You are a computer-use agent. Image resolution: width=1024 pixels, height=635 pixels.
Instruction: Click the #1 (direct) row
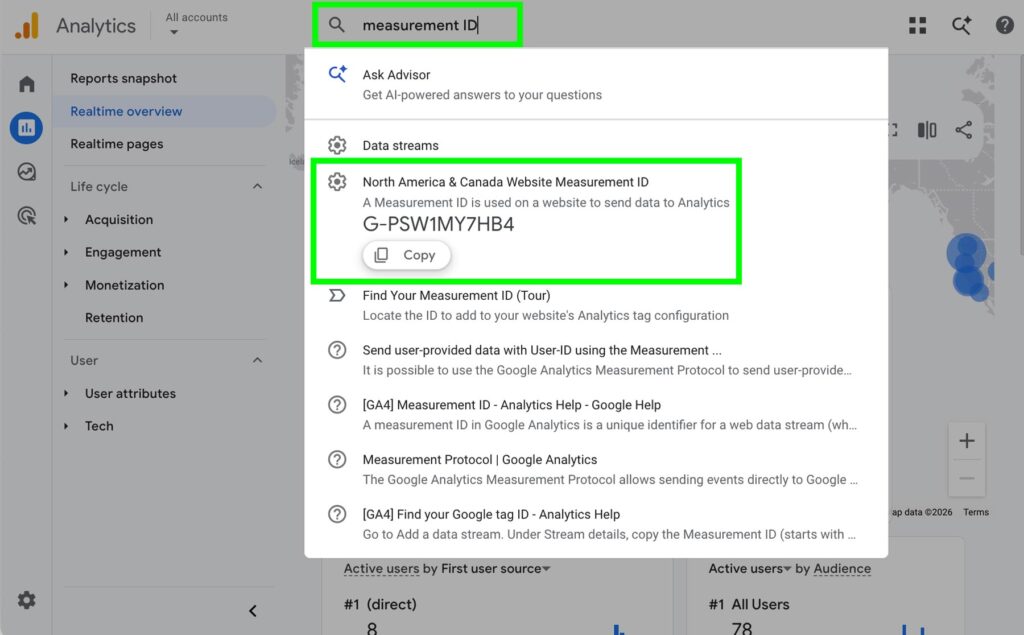point(380,604)
